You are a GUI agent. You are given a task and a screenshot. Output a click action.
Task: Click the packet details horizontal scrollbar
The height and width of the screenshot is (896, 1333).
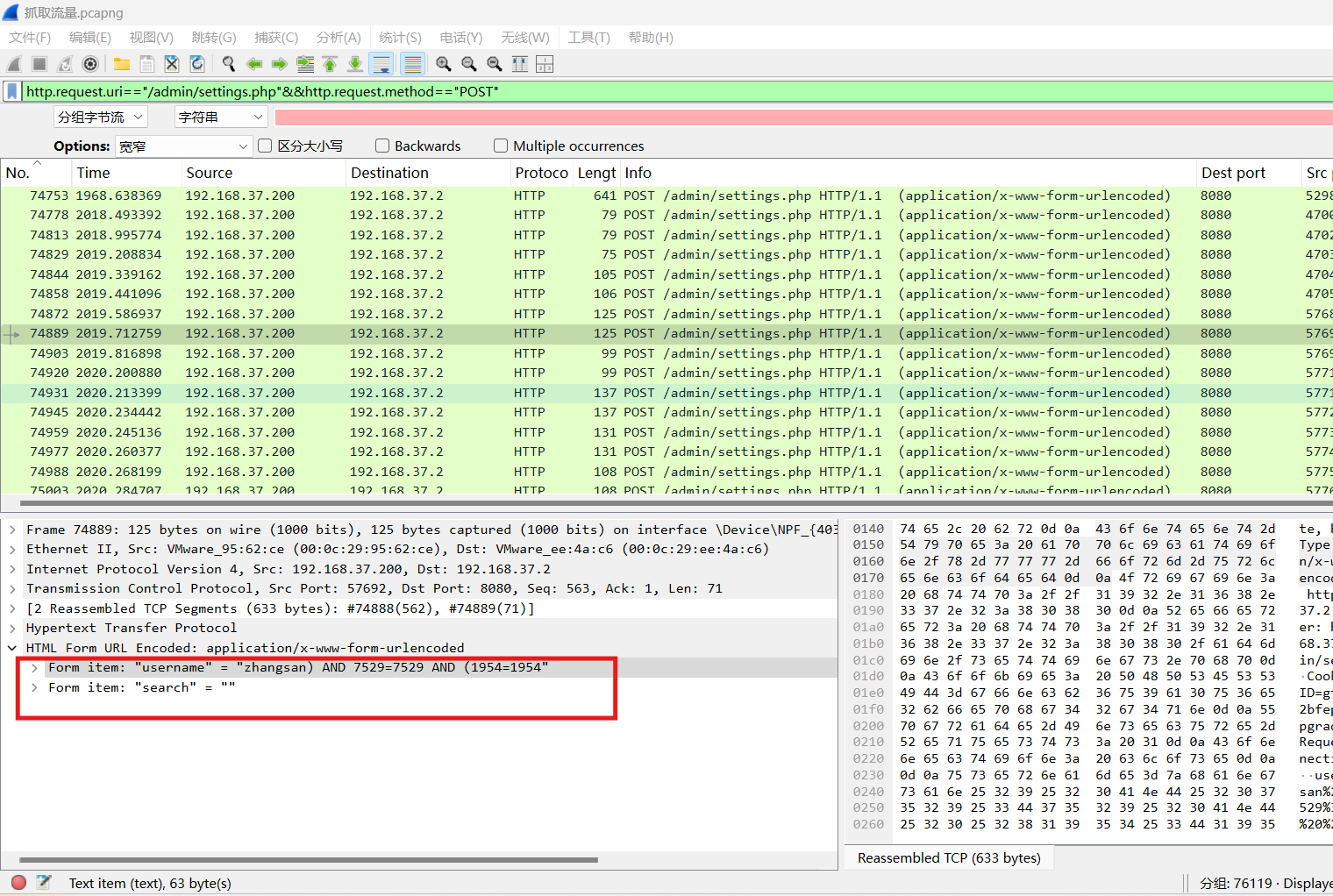(x=309, y=860)
